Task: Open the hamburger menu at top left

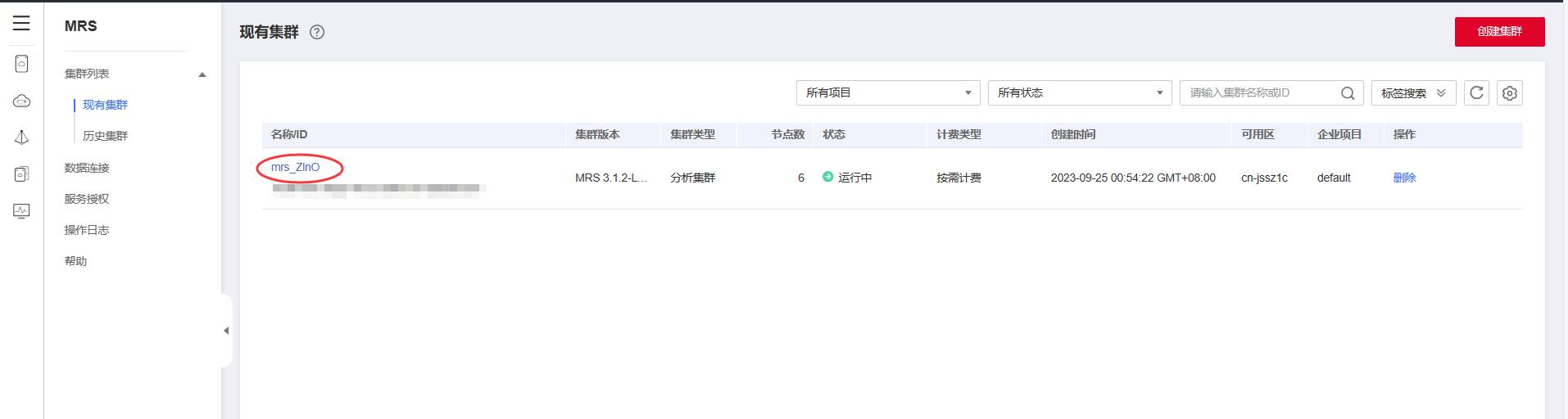Action: pyautogui.click(x=21, y=24)
